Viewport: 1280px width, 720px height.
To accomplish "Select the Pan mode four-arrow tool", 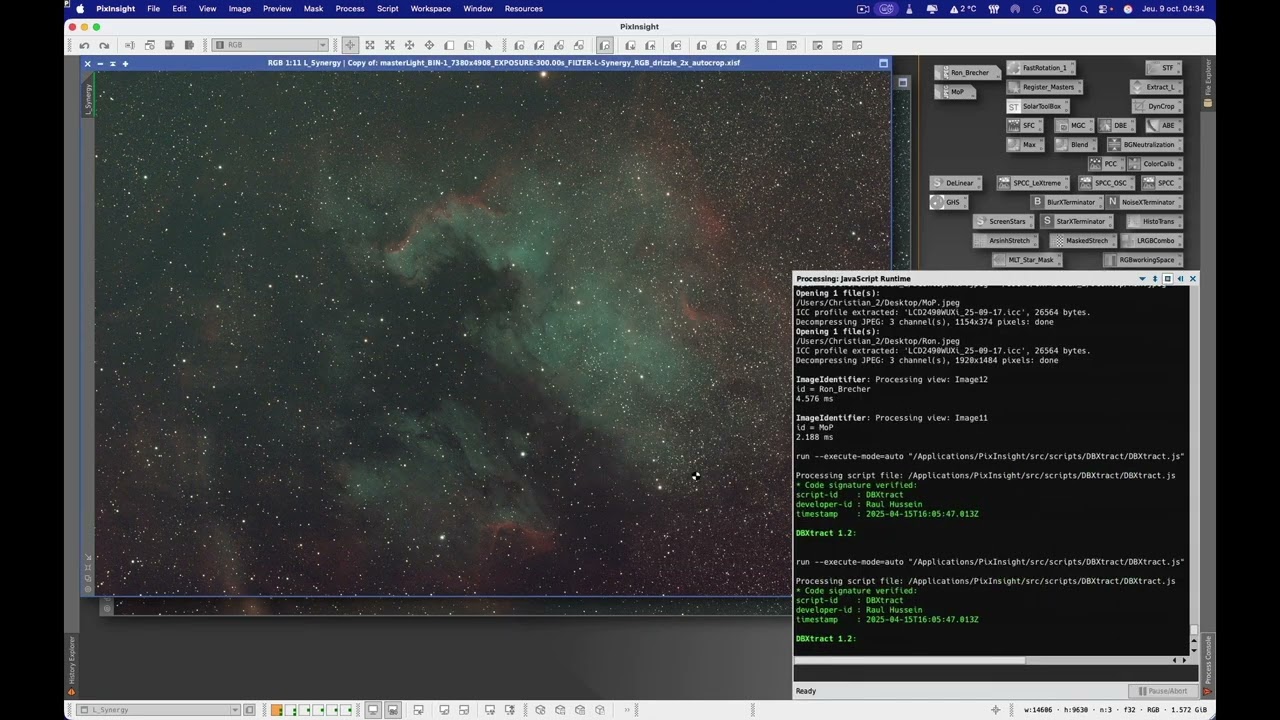I will [429, 45].
